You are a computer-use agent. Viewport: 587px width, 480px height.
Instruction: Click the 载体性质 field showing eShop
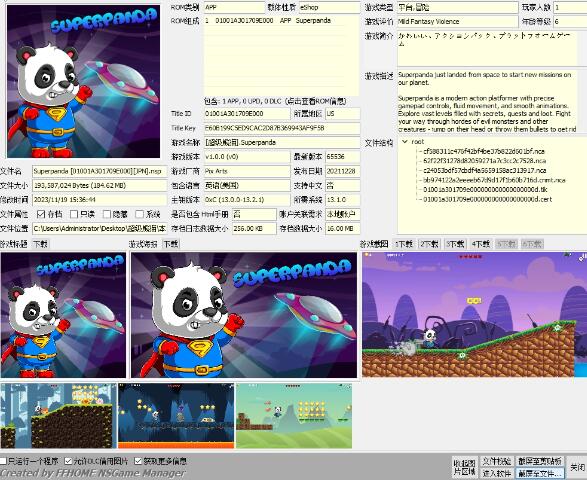(x=329, y=7)
